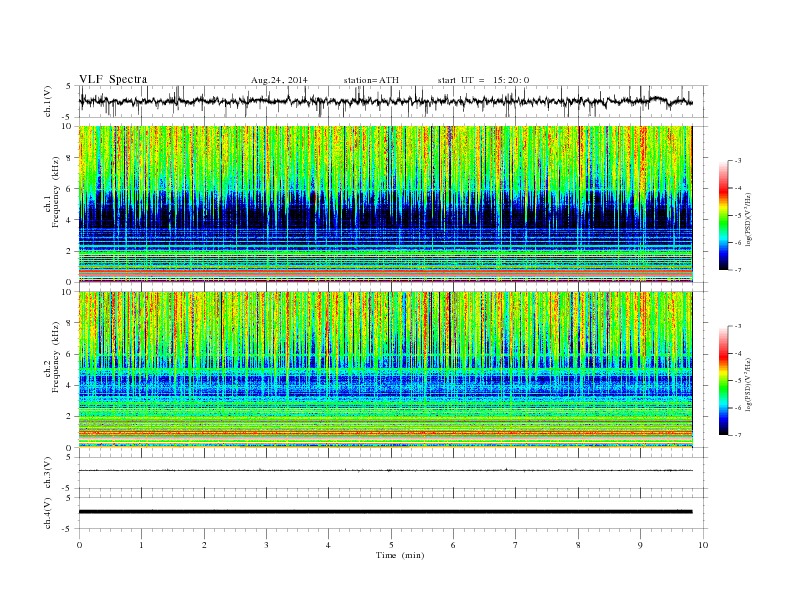Click the time-axis tick label '5'

(391, 545)
